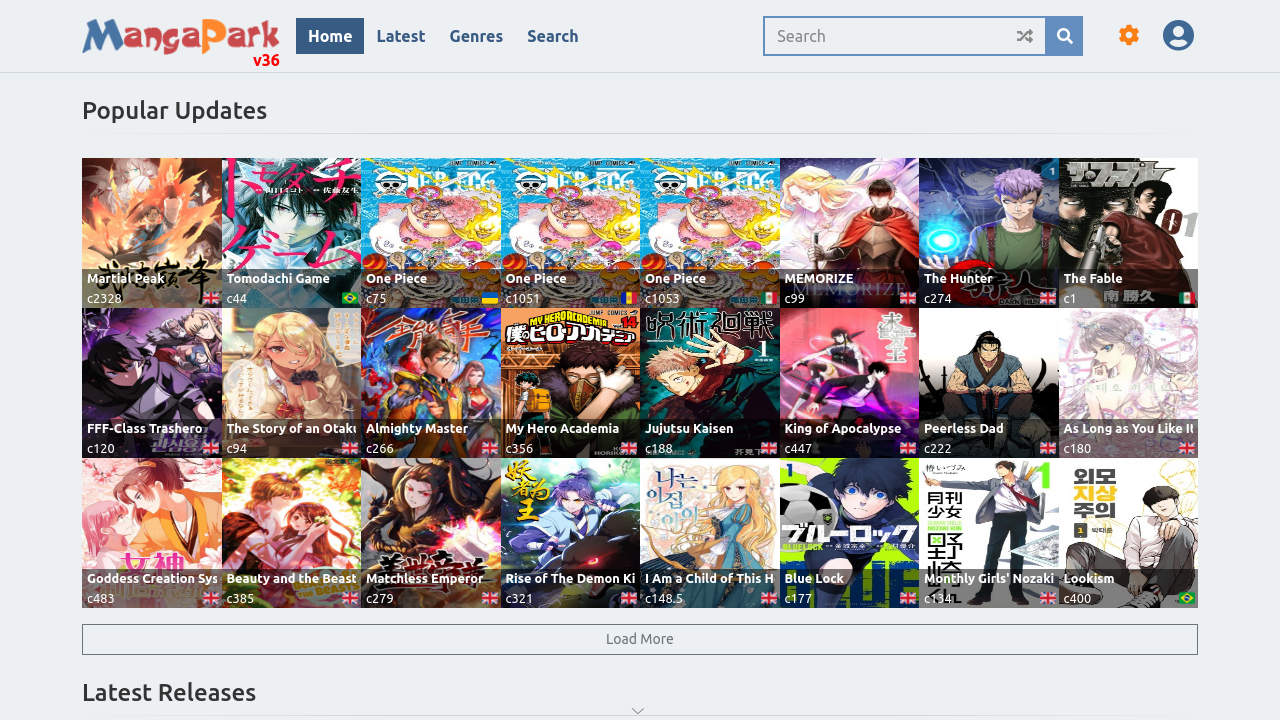Viewport: 1280px width, 720px height.
Task: Click the flag on Blue Lock card
Action: point(908,598)
